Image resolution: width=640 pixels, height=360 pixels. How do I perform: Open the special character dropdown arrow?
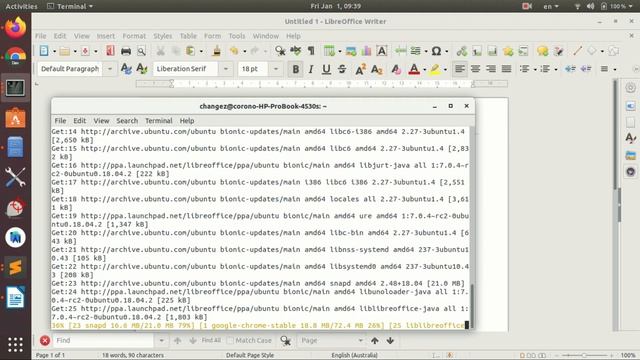[447, 51]
